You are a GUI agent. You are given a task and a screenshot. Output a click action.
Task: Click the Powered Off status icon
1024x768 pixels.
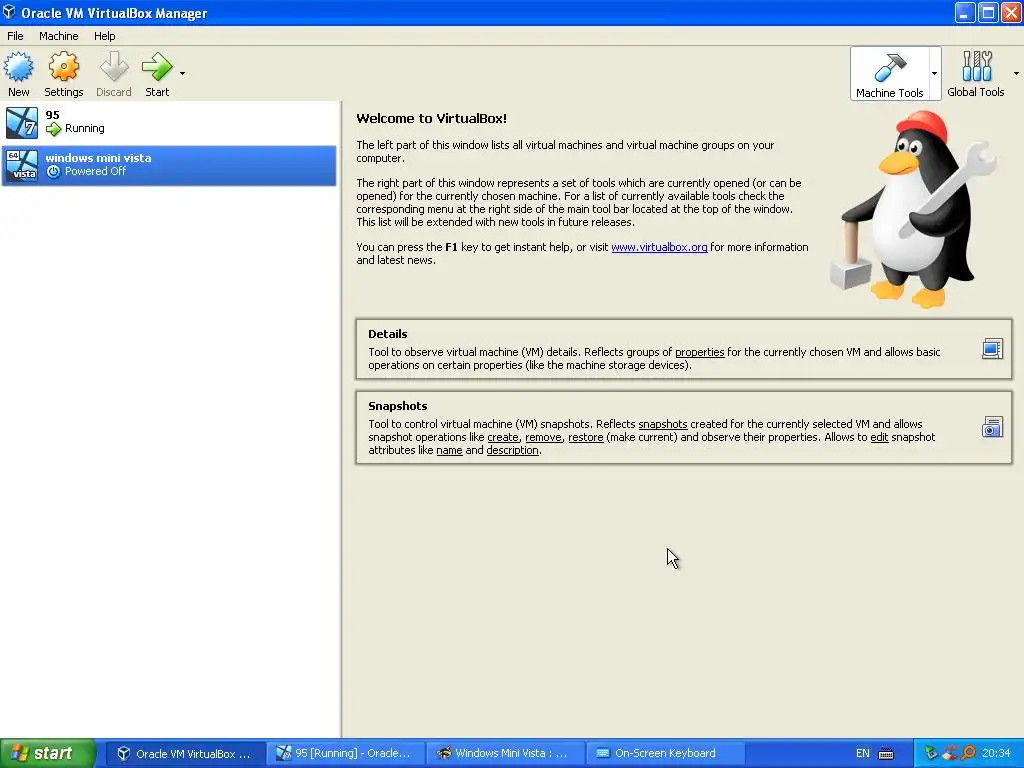click(54, 171)
